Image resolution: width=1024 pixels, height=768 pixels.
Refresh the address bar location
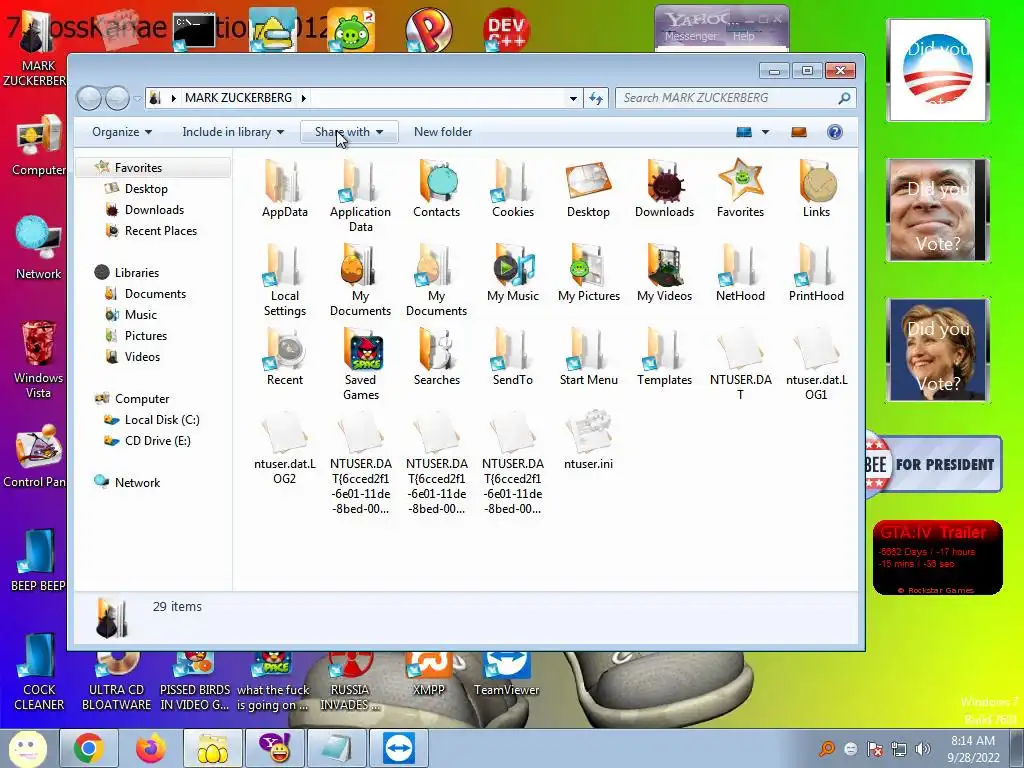[596, 98]
